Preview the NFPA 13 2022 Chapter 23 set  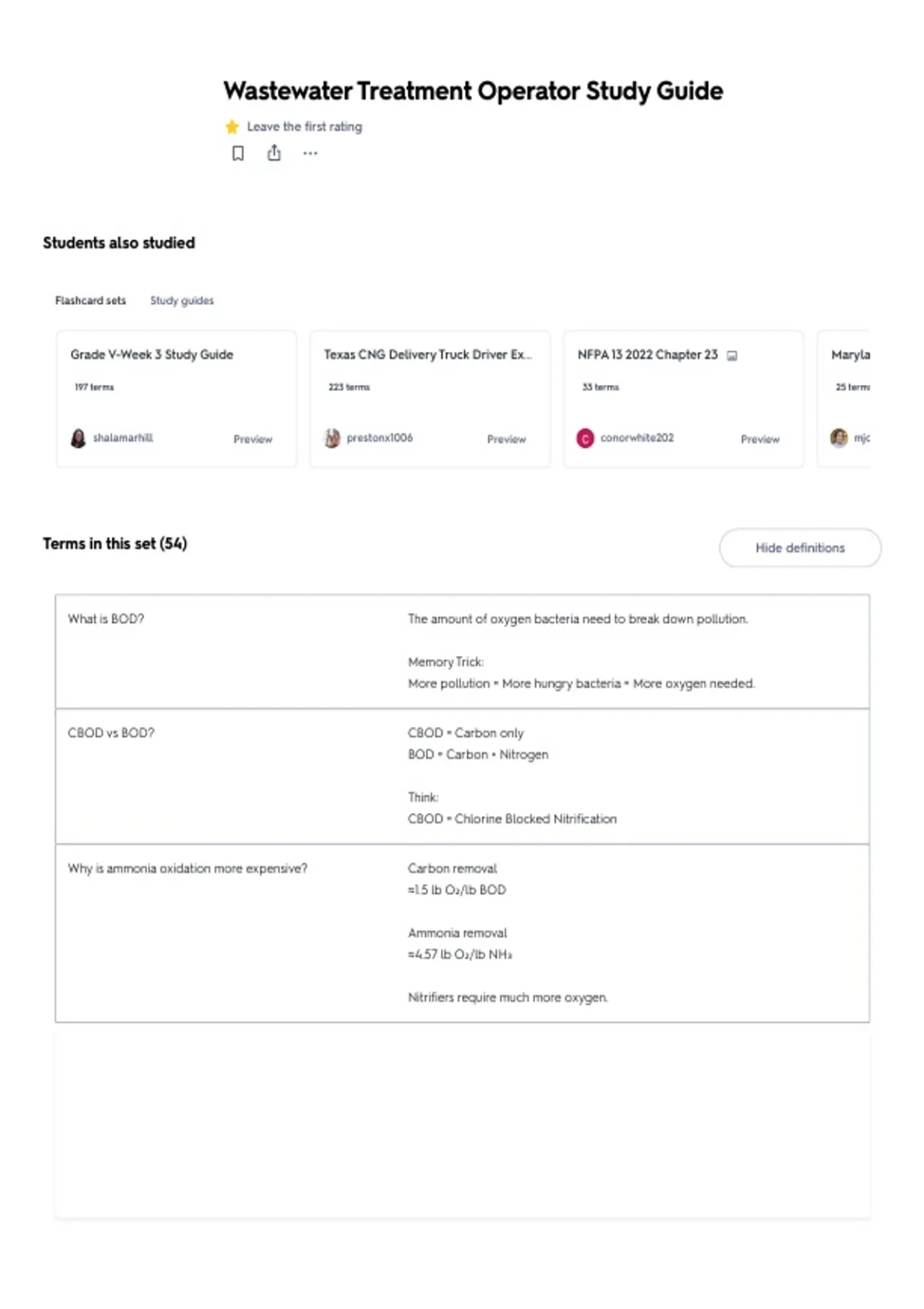[x=760, y=439]
